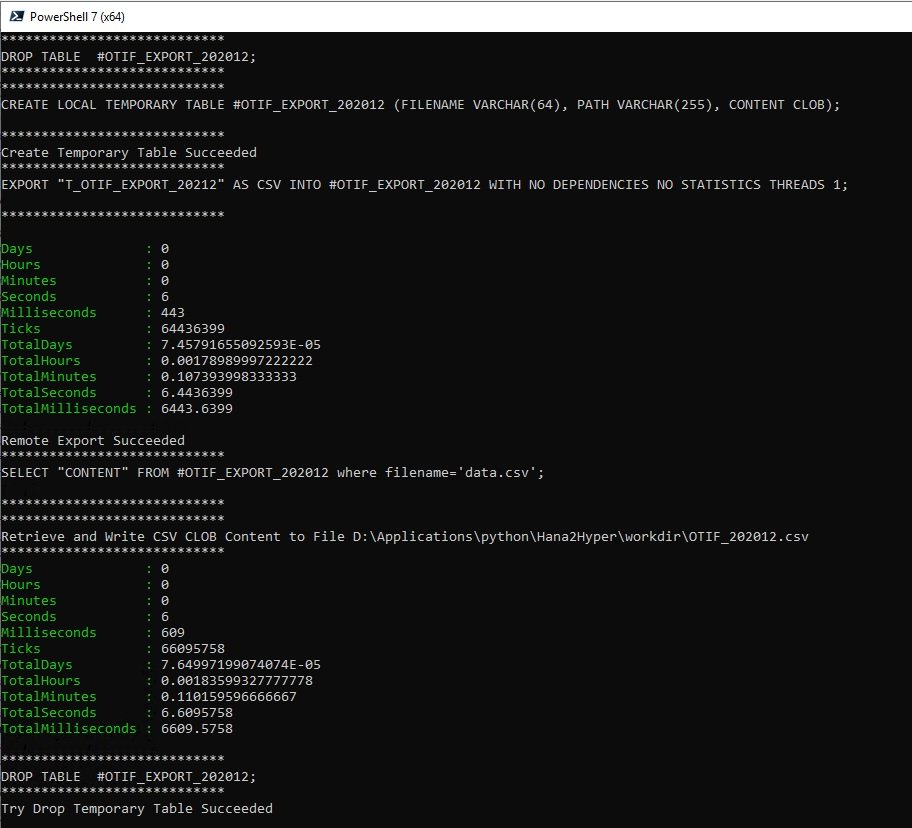The image size is (912, 828).
Task: Click the PowerShell 7 (x64) window title
Action: coord(77,17)
